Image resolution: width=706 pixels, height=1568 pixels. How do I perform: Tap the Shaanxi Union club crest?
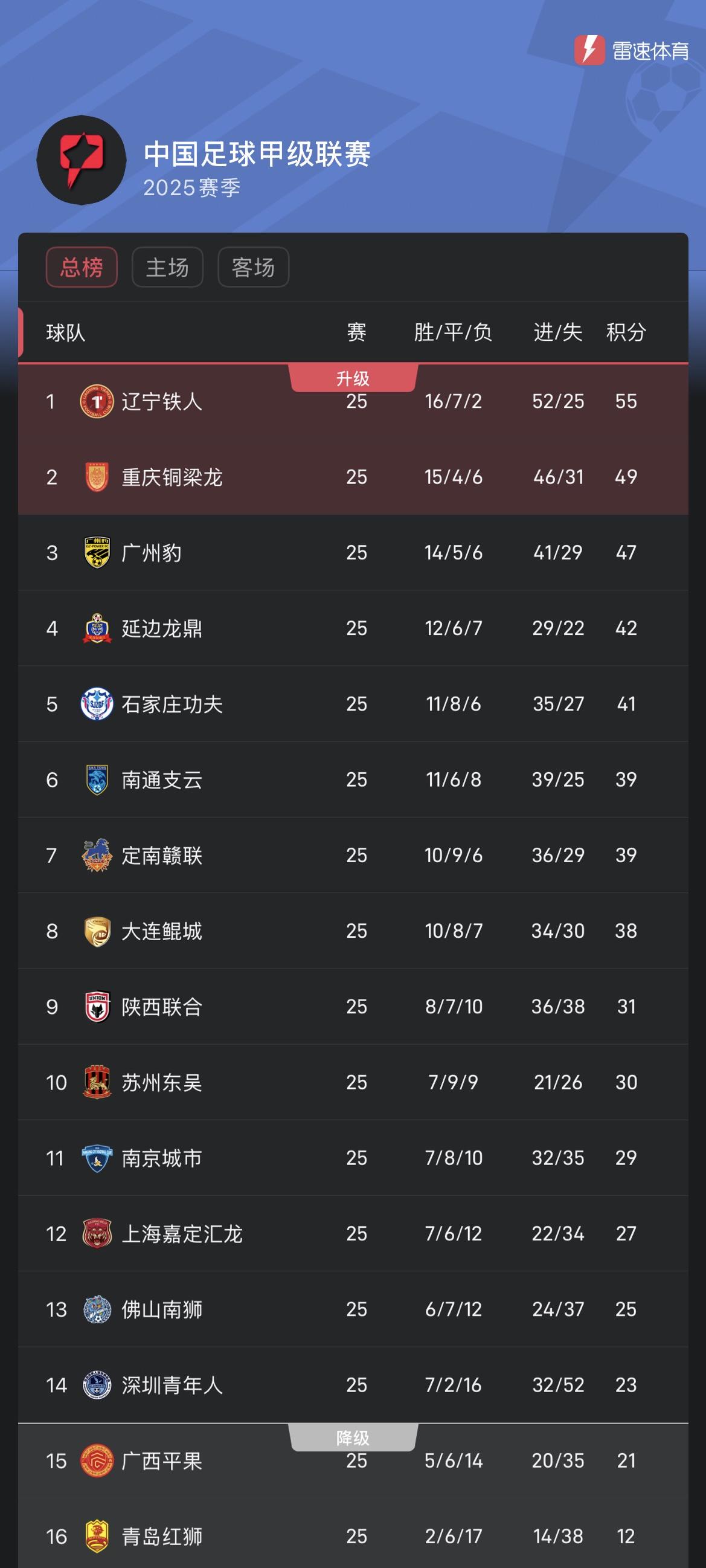(97, 1007)
